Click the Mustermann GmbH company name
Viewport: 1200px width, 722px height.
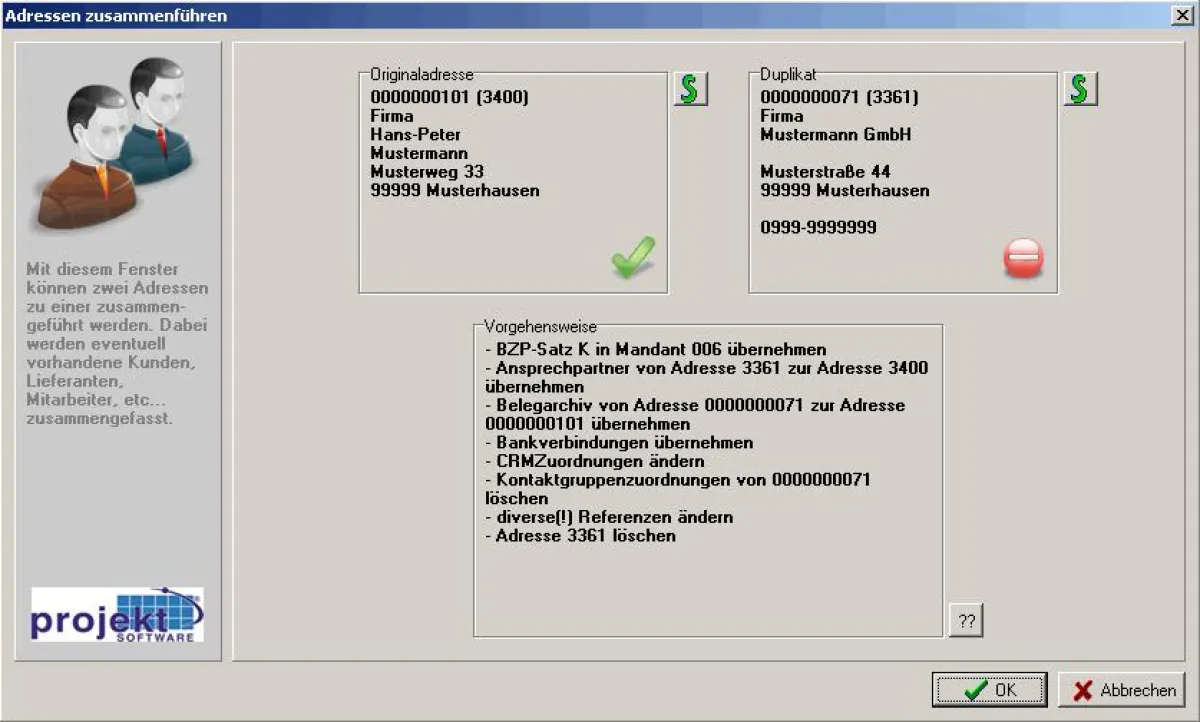pos(836,134)
